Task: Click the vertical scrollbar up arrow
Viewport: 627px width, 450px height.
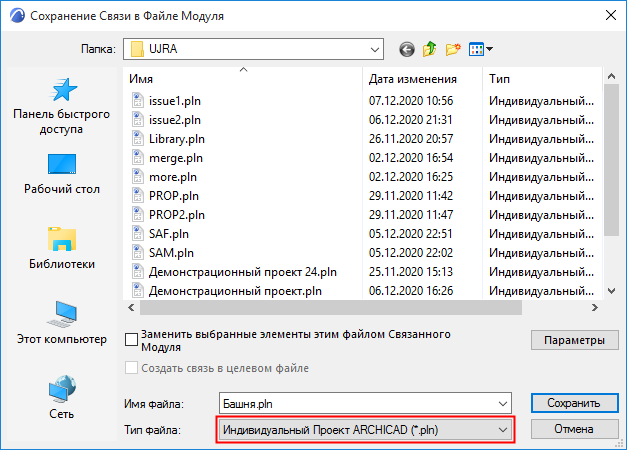Action: (x=611, y=76)
